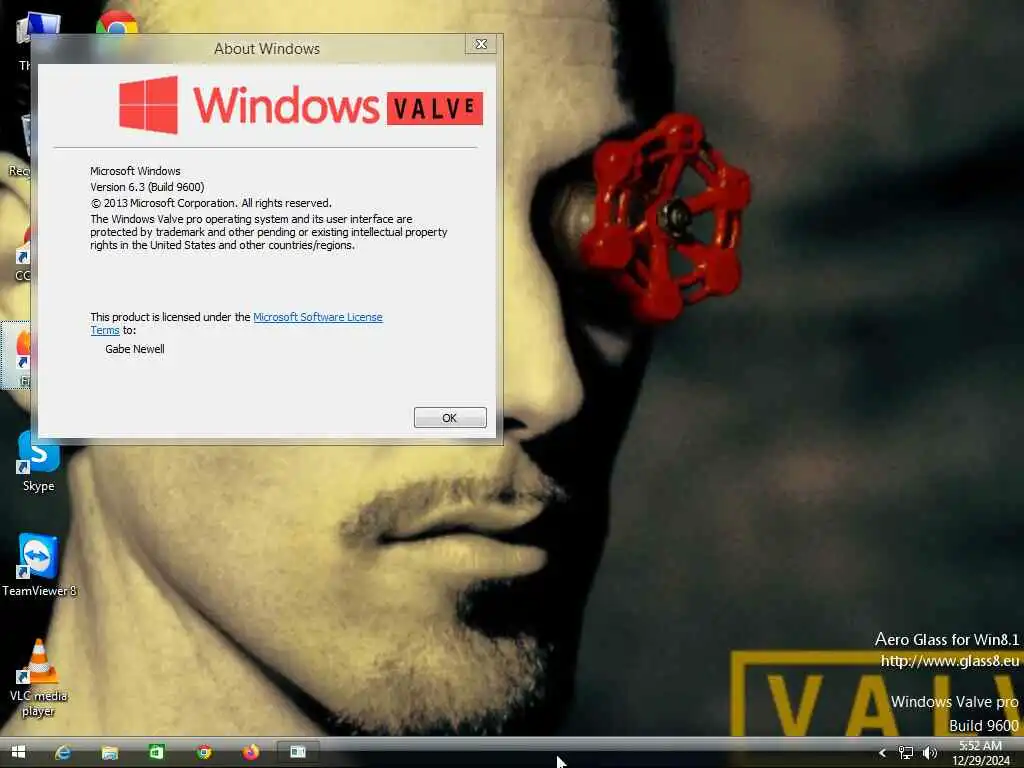
Task: Open the clock showing 5:52 AM
Action: click(981, 753)
